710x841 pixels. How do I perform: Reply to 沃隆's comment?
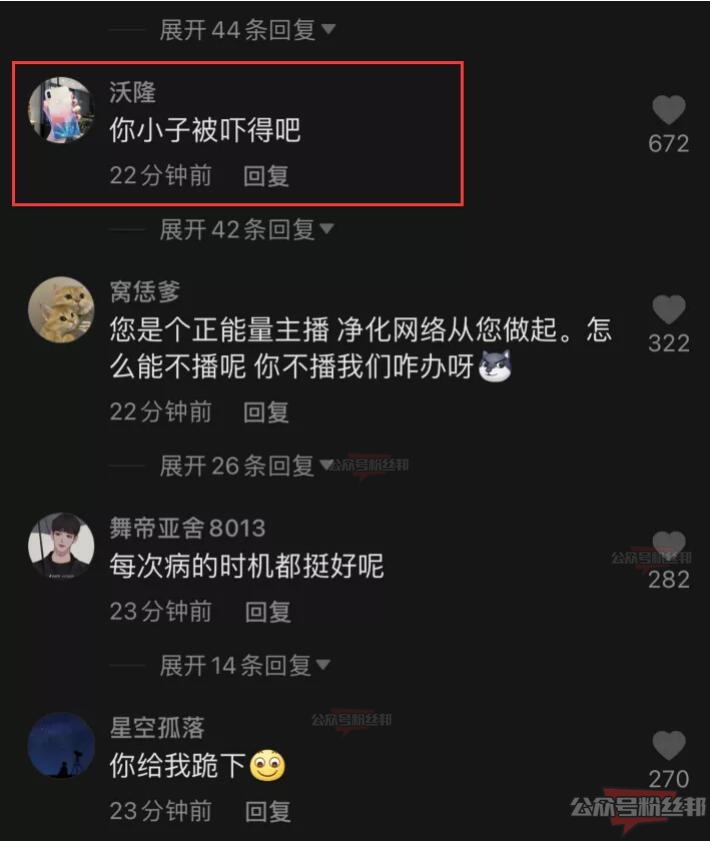coord(267,176)
